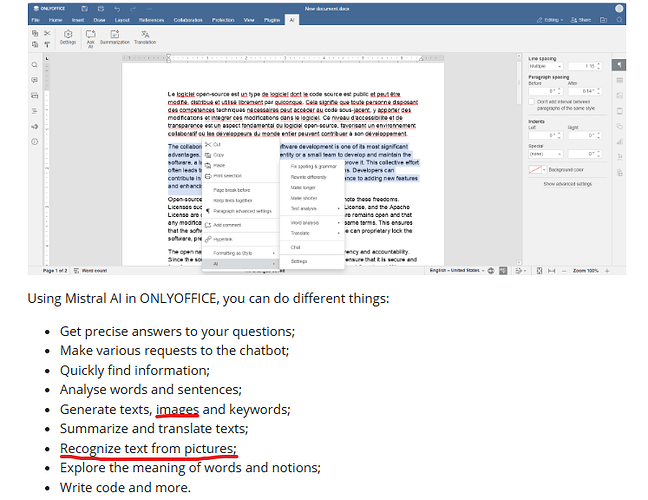
Task: Expand Word analysis submenu
Action: (312, 223)
